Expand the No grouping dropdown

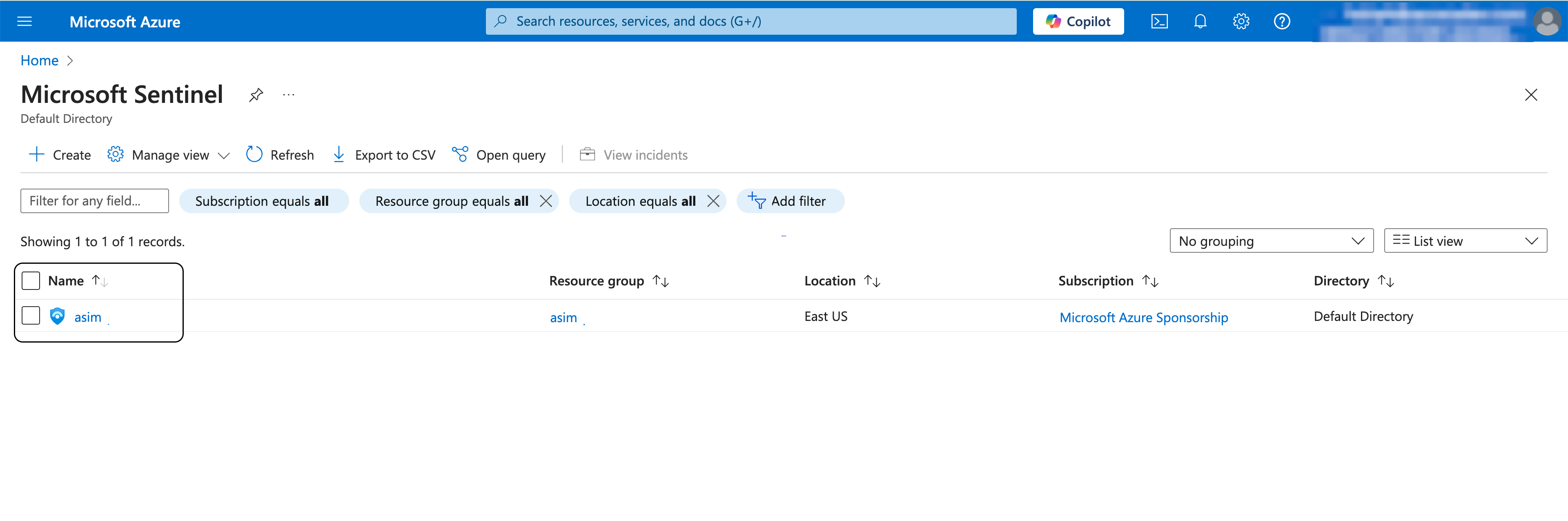pos(1271,241)
